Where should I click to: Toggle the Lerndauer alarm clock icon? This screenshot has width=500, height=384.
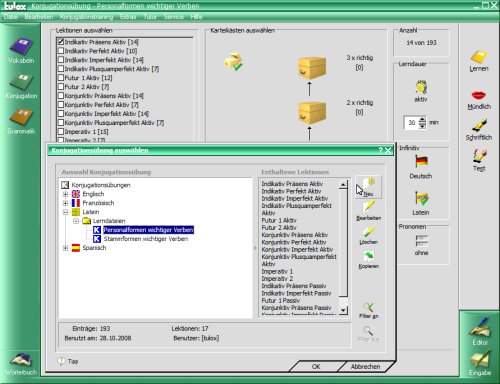421,87
